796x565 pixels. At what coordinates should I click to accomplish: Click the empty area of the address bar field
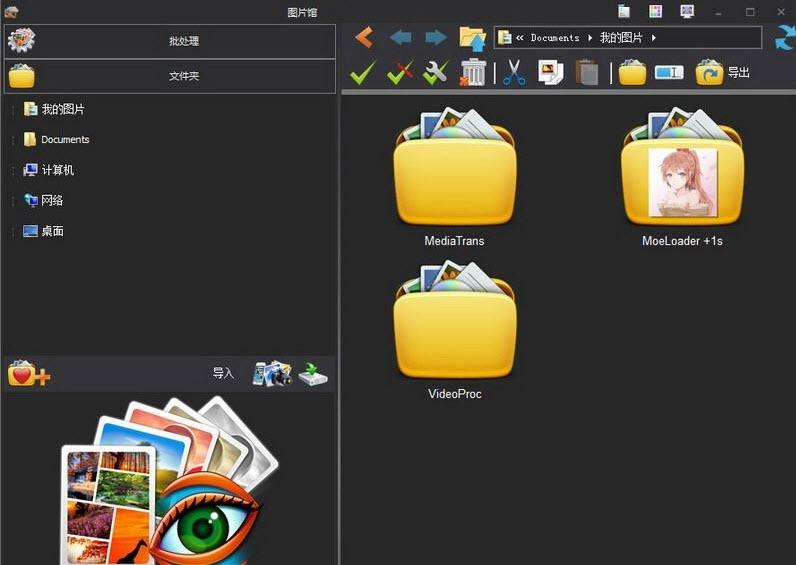tap(709, 38)
